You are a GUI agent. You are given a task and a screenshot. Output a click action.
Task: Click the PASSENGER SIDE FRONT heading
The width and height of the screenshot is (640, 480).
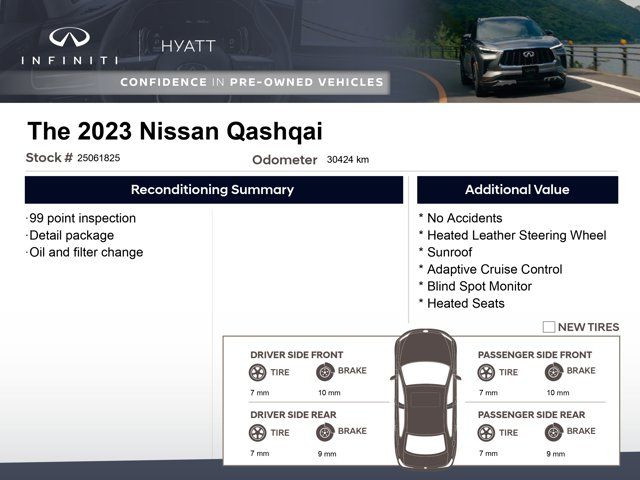[535, 355]
